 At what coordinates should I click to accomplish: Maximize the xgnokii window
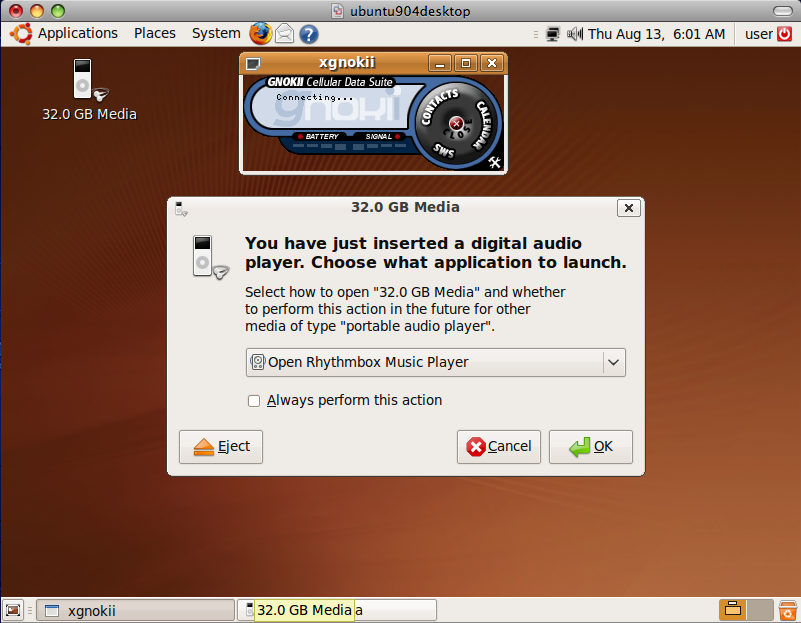click(466, 63)
